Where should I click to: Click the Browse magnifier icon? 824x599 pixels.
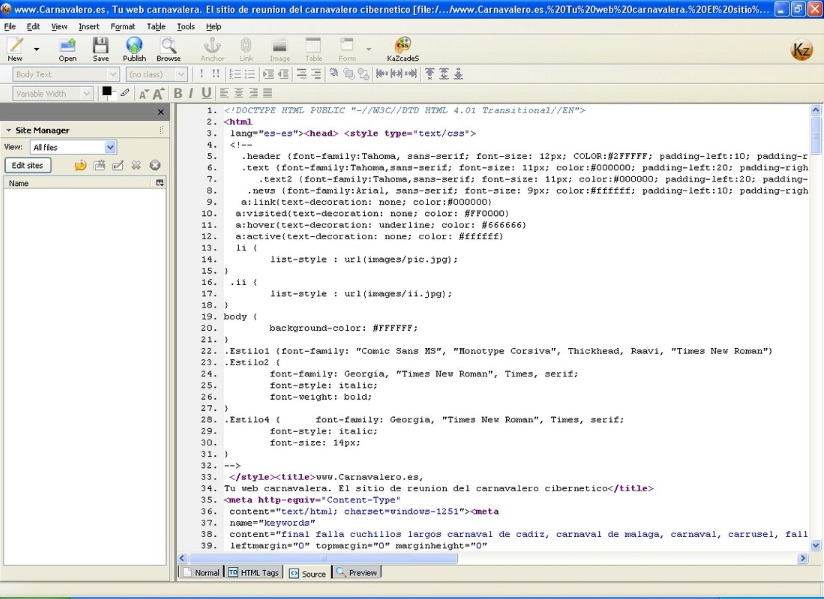pyautogui.click(x=168, y=48)
